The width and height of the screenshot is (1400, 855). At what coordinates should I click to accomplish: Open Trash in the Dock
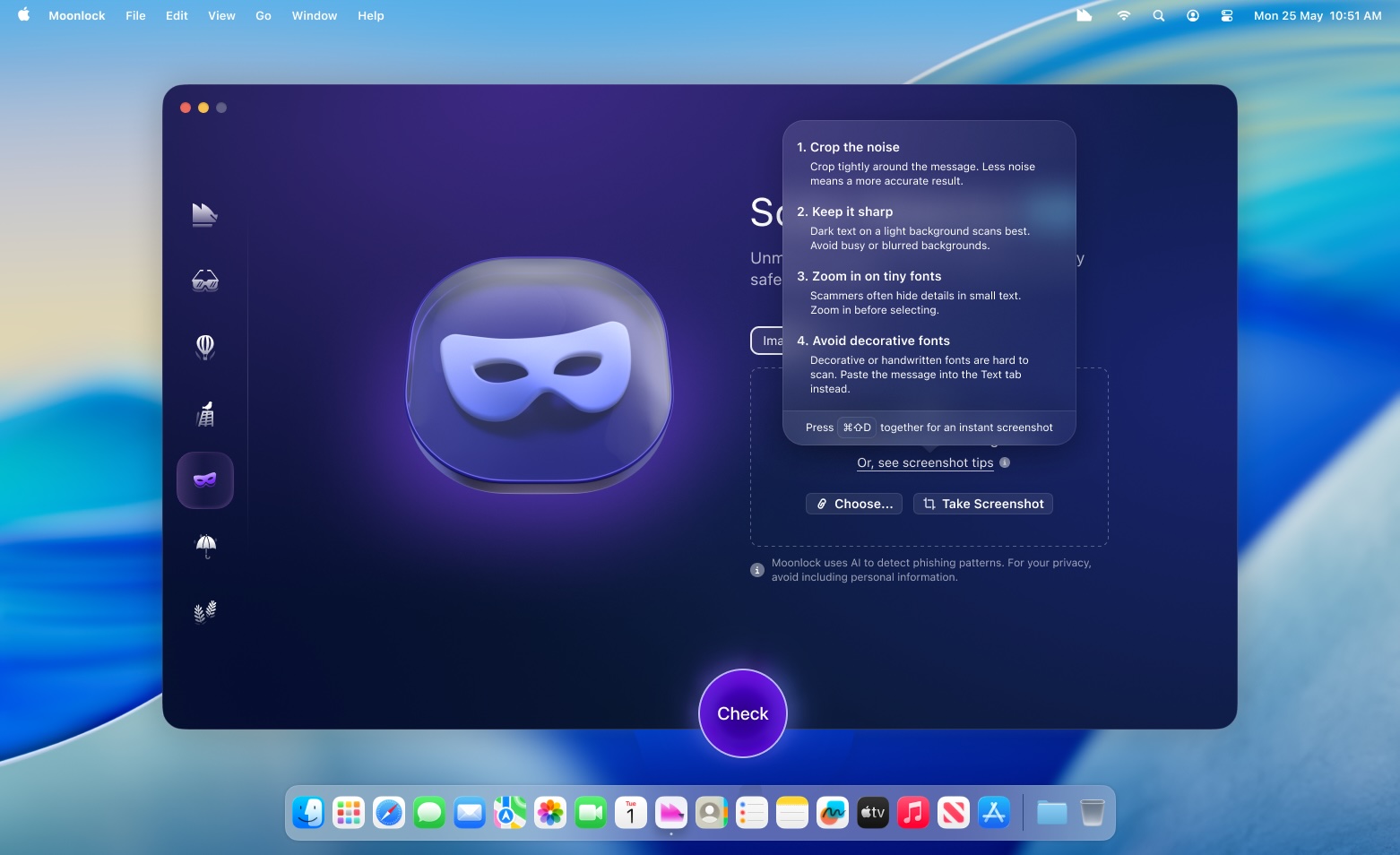point(1093,813)
